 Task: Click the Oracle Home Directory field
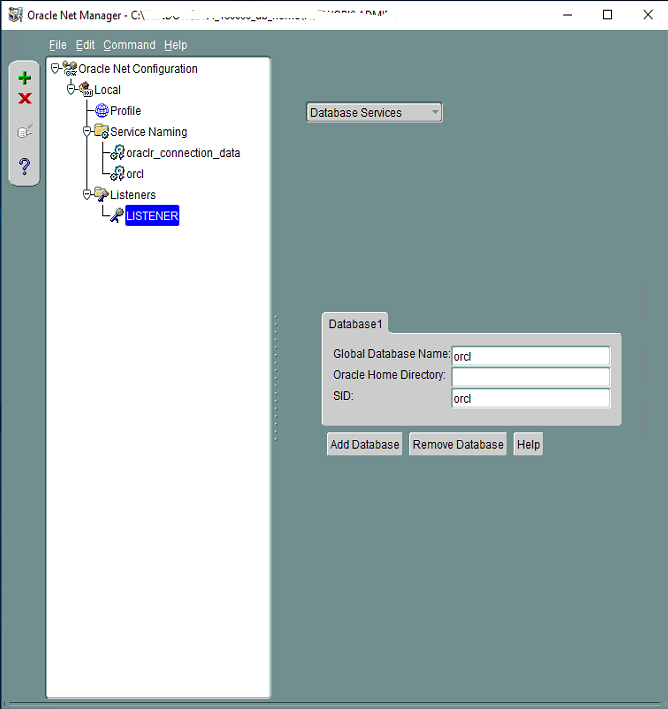[531, 377]
